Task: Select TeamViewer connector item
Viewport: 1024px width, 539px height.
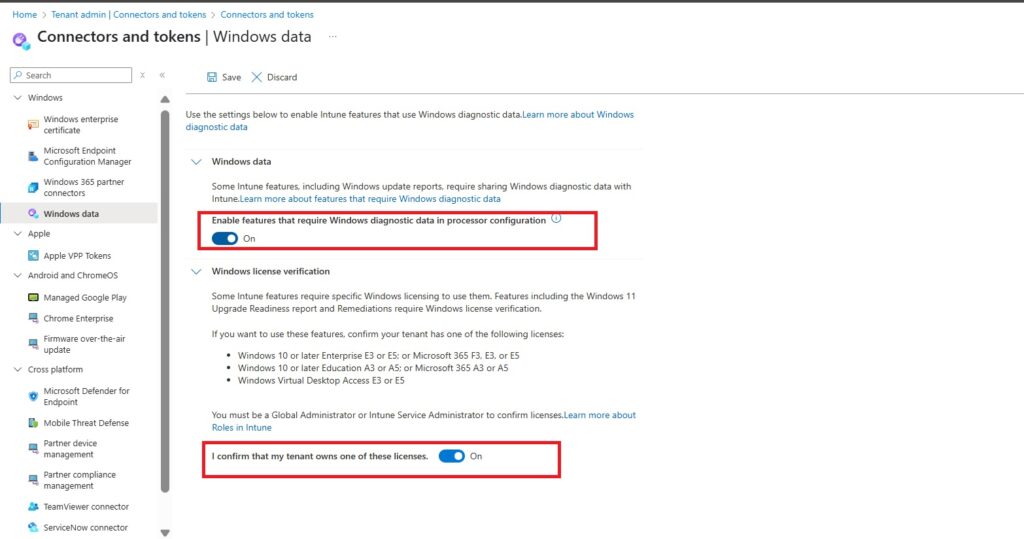Action: click(x=86, y=506)
